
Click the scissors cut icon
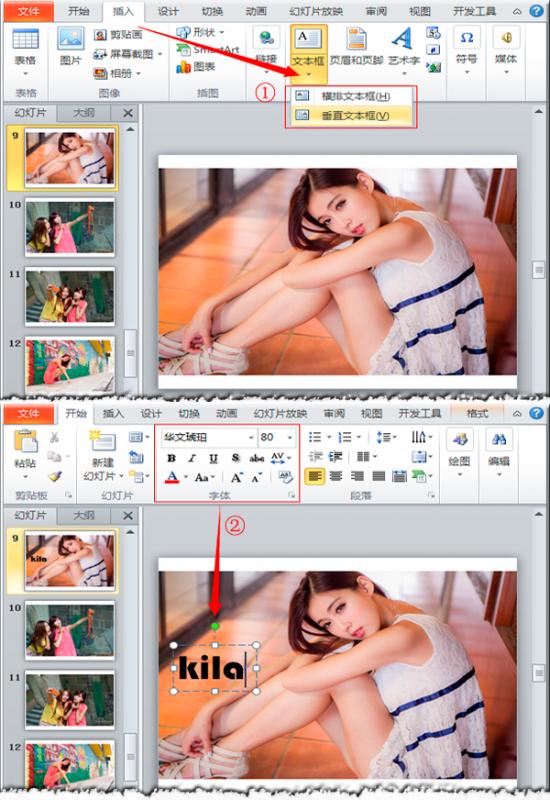click(x=54, y=437)
